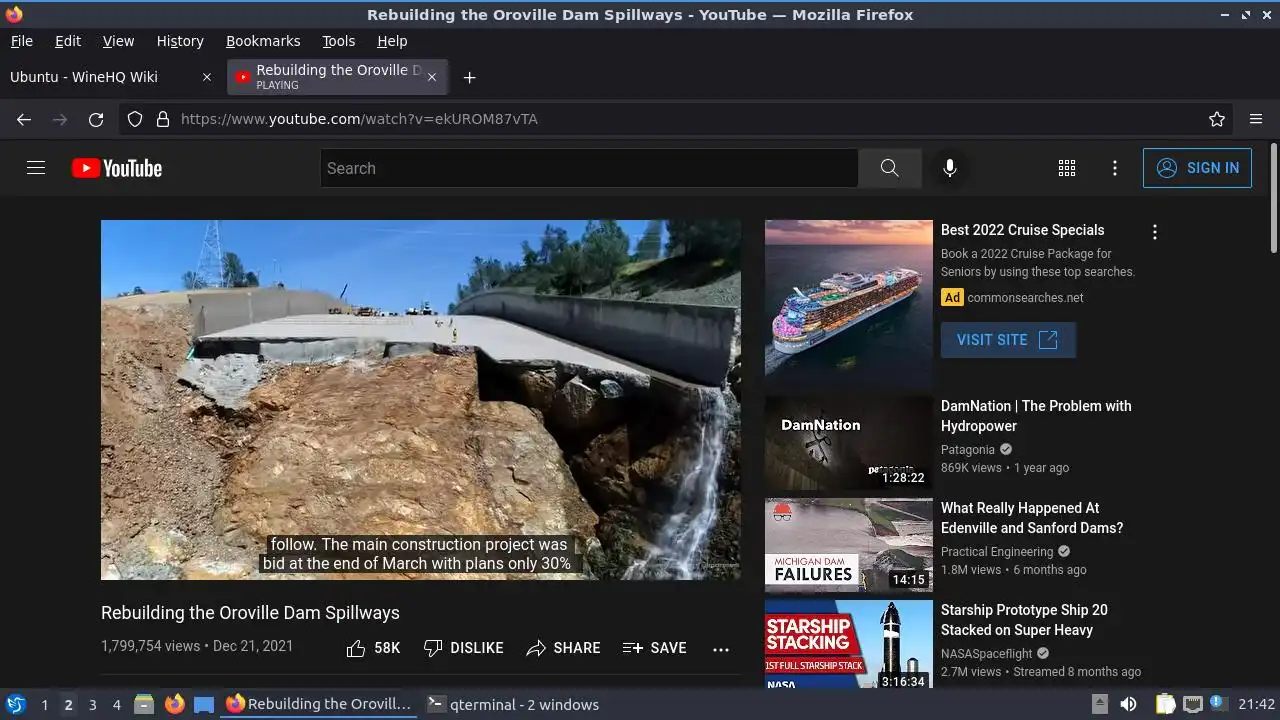Switch to the Ubuntu - WineHQ Wiki tab

click(x=110, y=77)
